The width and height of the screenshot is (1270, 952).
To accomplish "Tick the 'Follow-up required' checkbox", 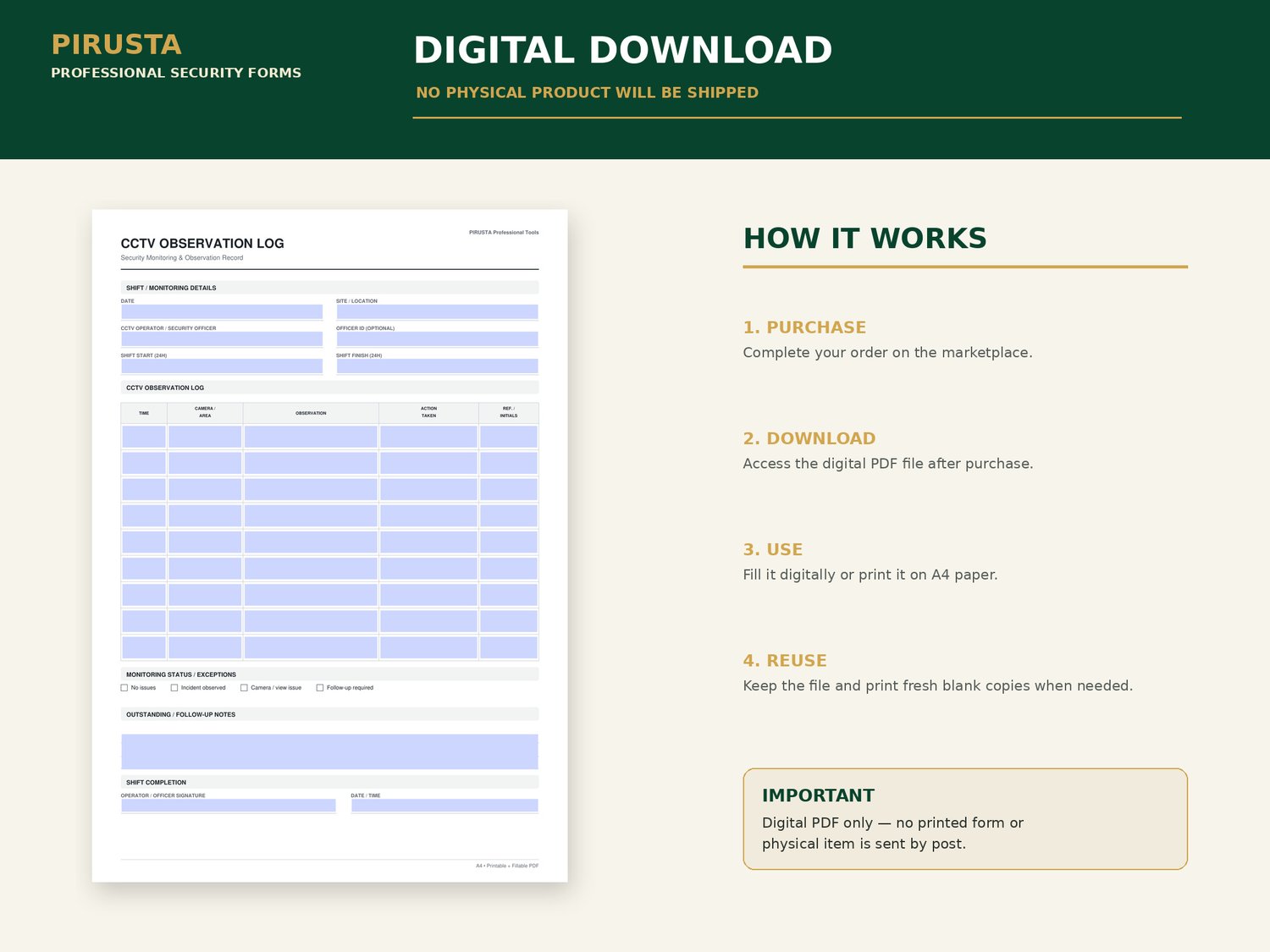I will click(x=320, y=688).
